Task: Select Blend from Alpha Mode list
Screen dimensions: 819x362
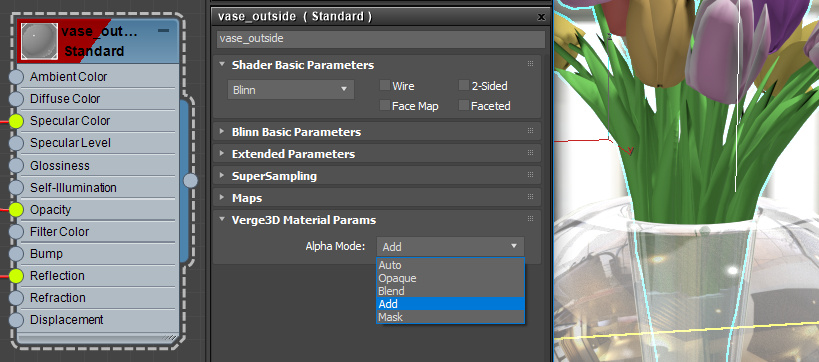Action: point(450,291)
